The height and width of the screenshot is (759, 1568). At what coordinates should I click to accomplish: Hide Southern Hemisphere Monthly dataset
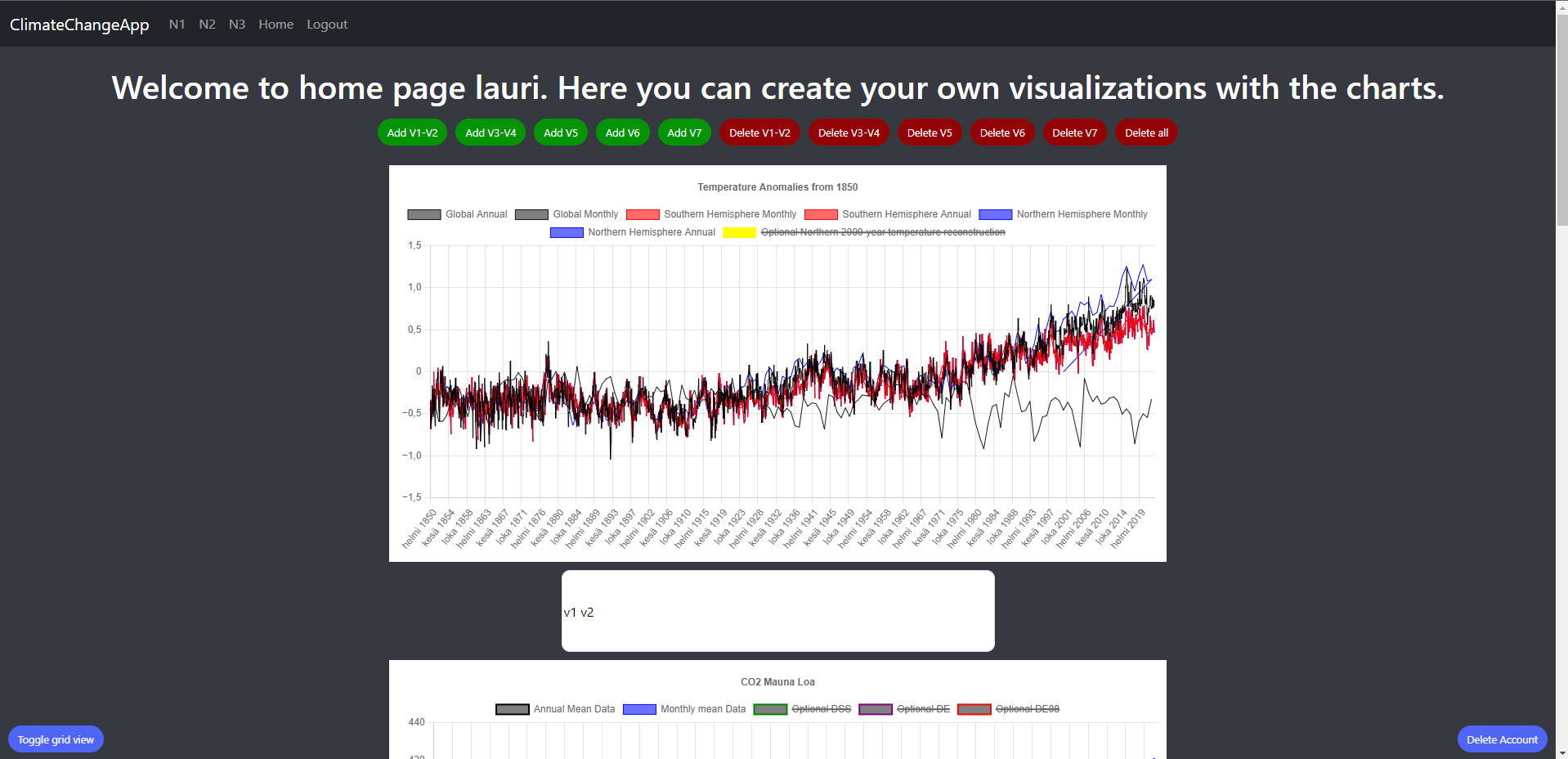(x=711, y=214)
